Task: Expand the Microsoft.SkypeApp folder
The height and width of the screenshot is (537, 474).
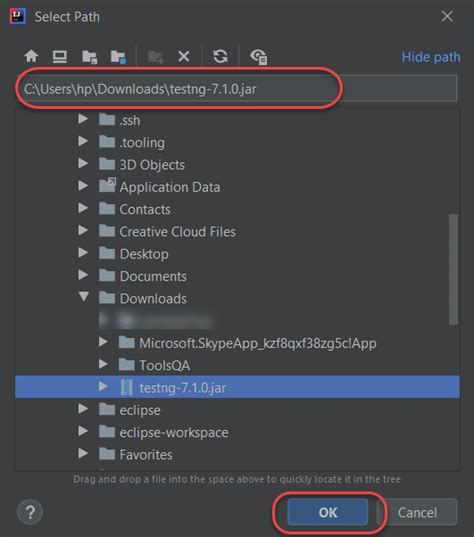Action: coord(103,342)
